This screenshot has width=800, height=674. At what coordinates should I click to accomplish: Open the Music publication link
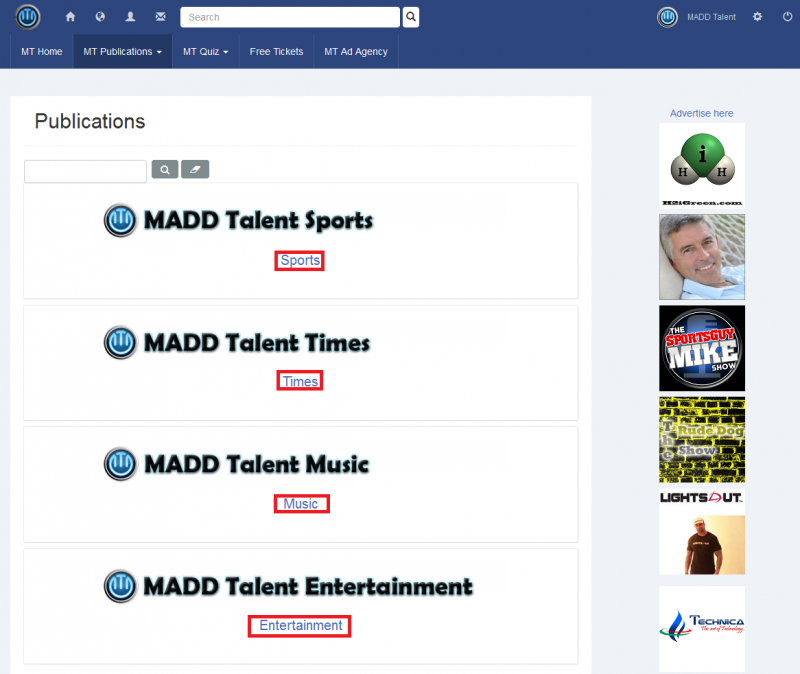[301, 504]
